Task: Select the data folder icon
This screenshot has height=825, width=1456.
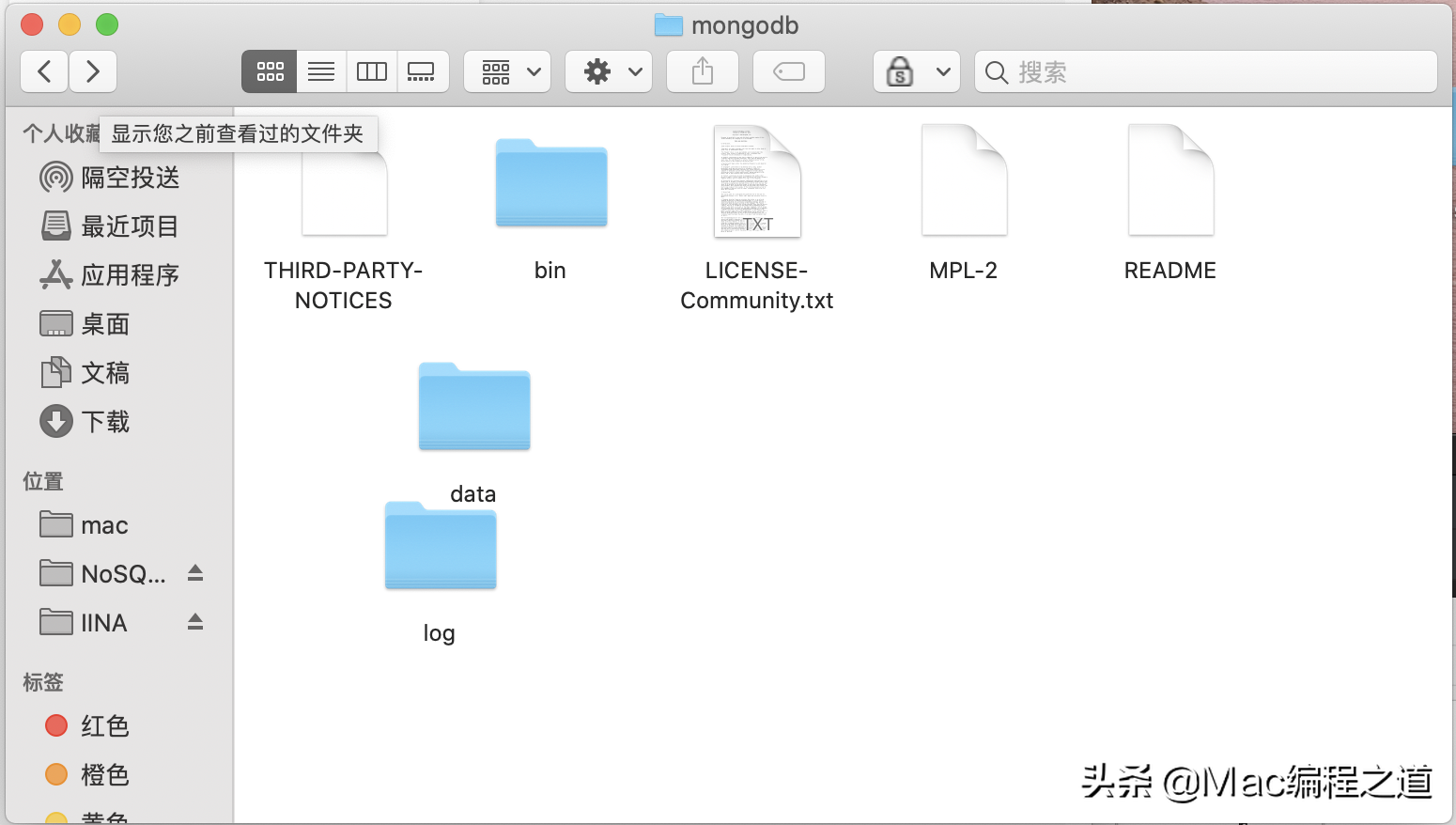Action: 474,406
